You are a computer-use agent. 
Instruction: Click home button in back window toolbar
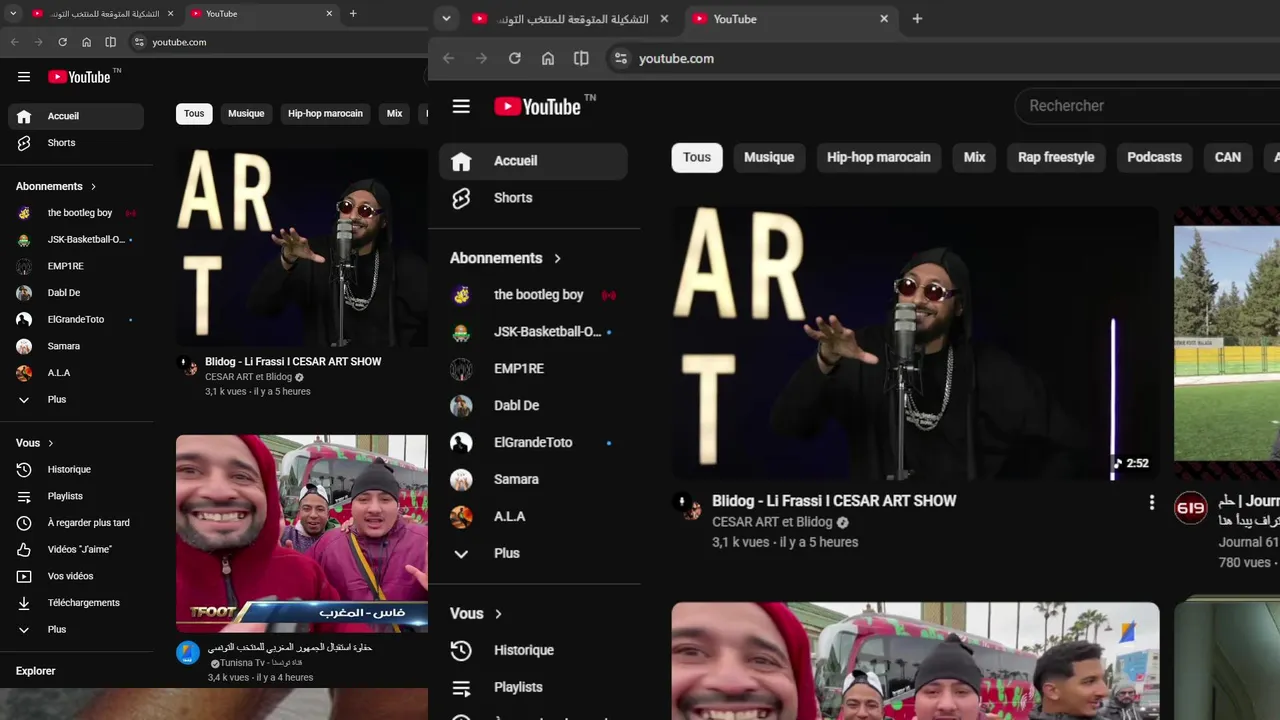click(x=86, y=42)
